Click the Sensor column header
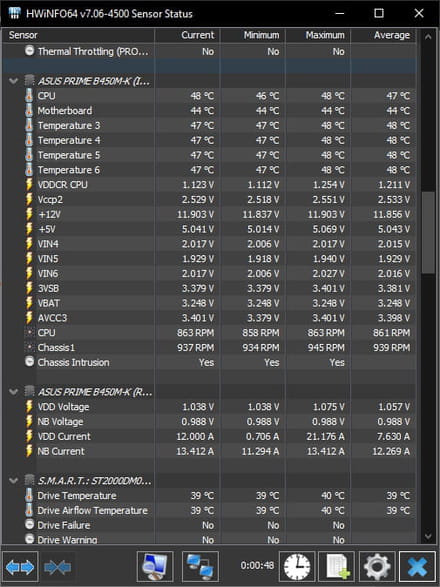This screenshot has width=440, height=587. 78,35
